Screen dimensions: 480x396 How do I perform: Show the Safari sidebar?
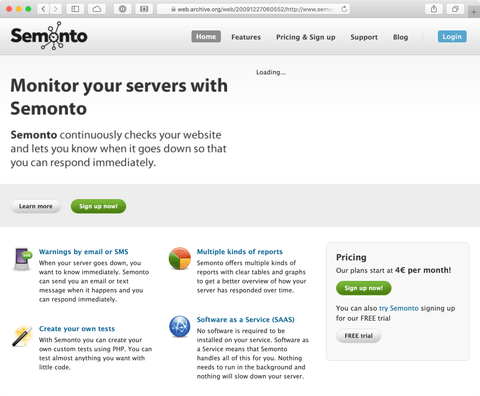pos(75,9)
